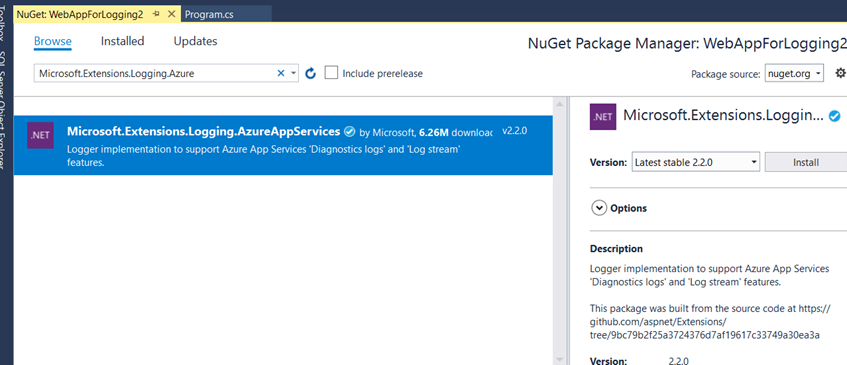Click the .NET icon of the result row
Image resolution: width=847 pixels, height=365 pixels.
coord(41,136)
